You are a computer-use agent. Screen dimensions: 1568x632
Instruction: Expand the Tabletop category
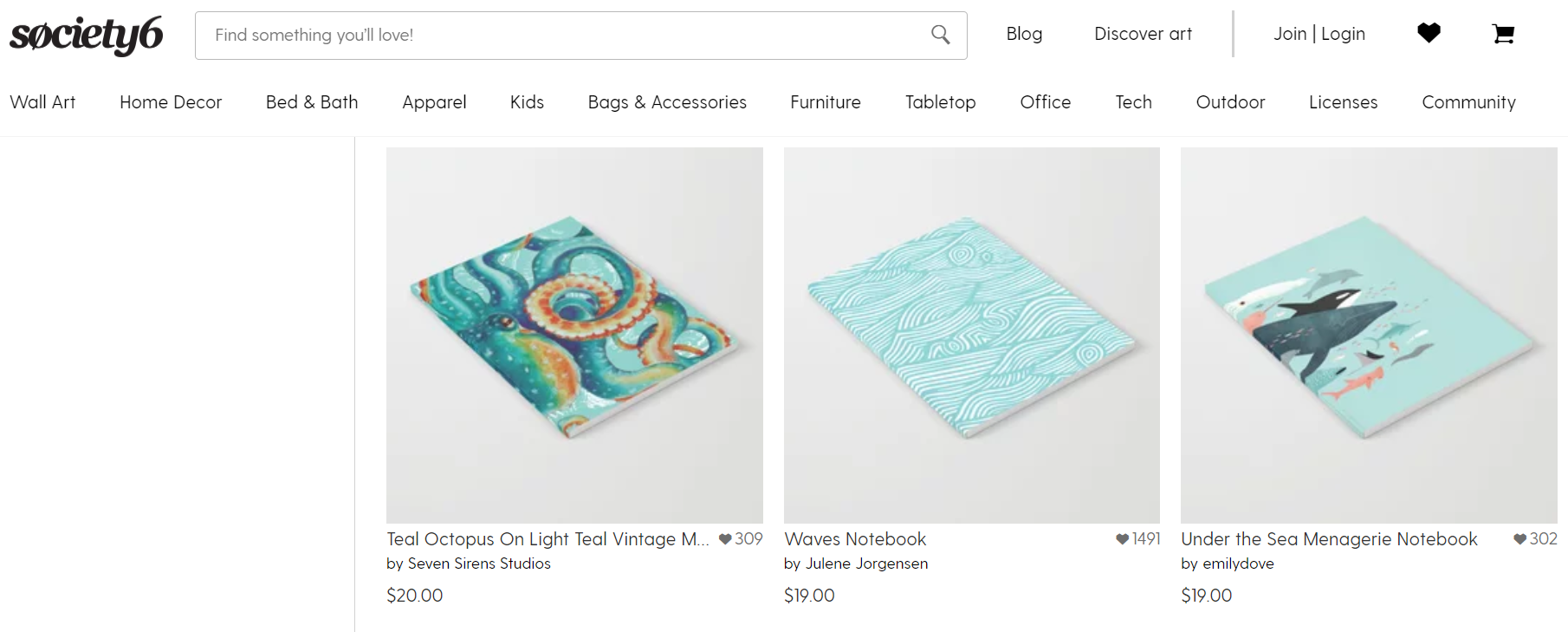[x=940, y=102]
